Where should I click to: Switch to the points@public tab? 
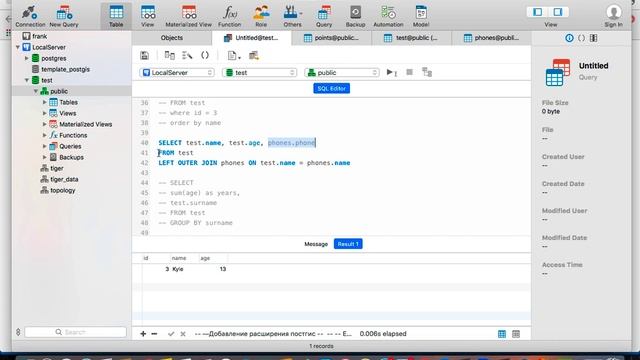(x=331, y=38)
